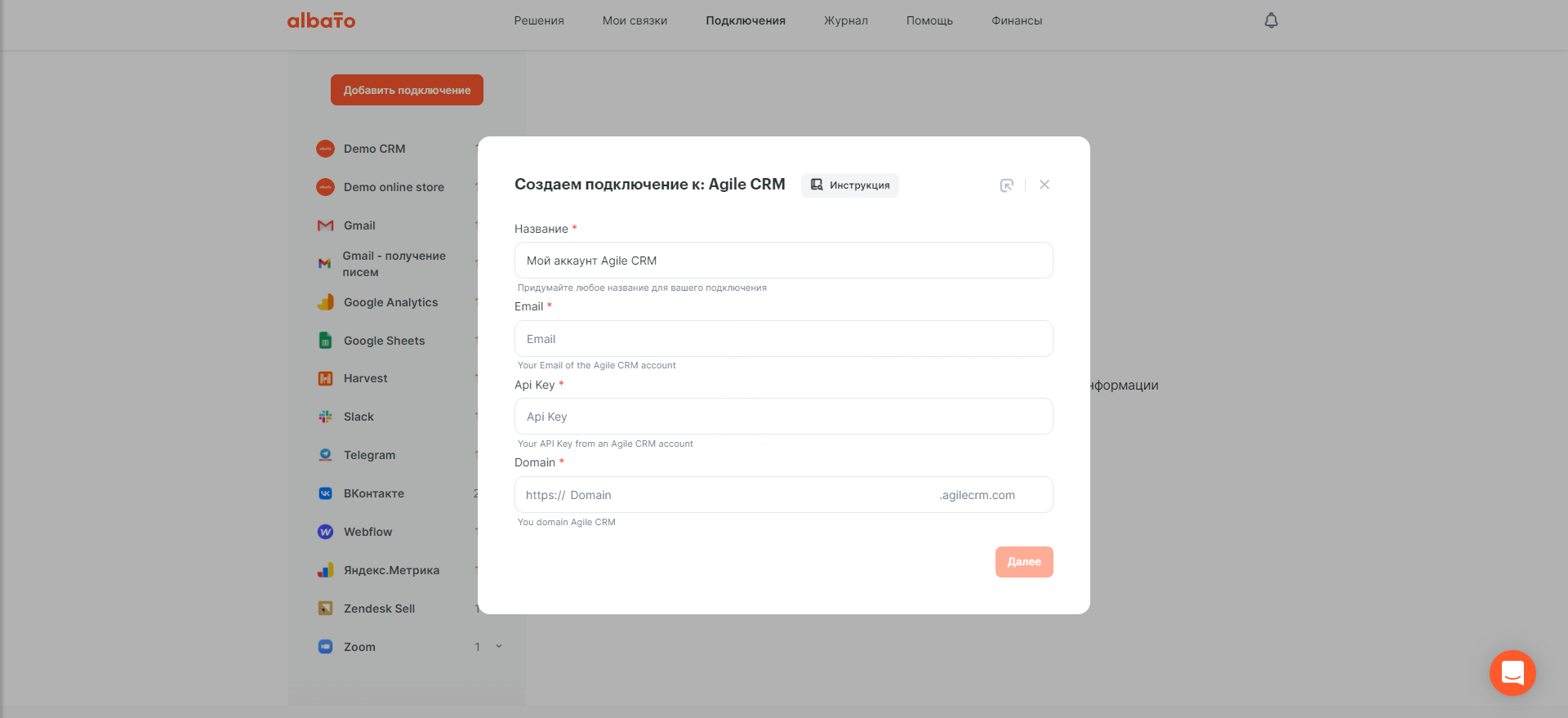Click the Добавить подключение button

(x=407, y=90)
